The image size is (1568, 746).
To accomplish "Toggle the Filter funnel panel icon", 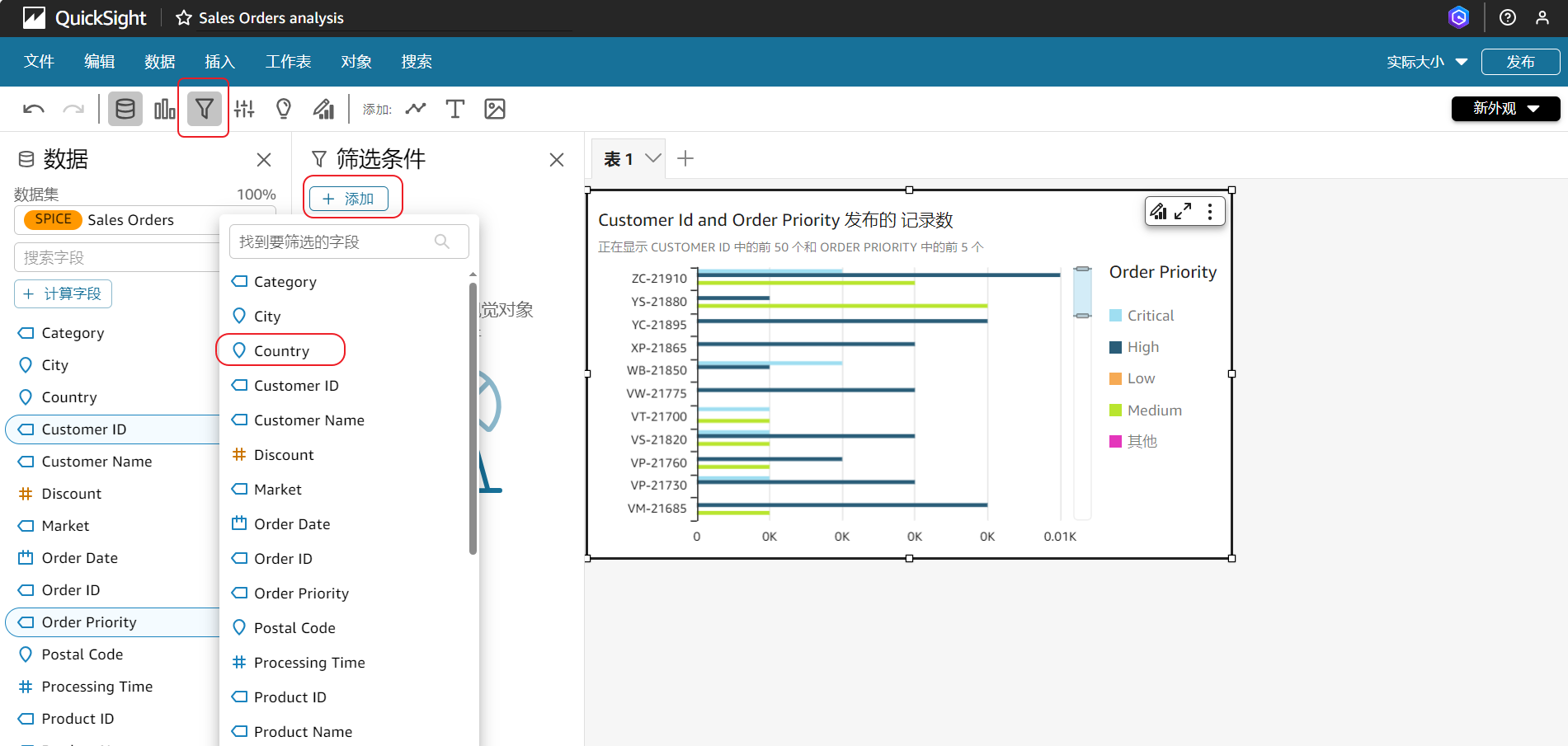I will tap(204, 109).
